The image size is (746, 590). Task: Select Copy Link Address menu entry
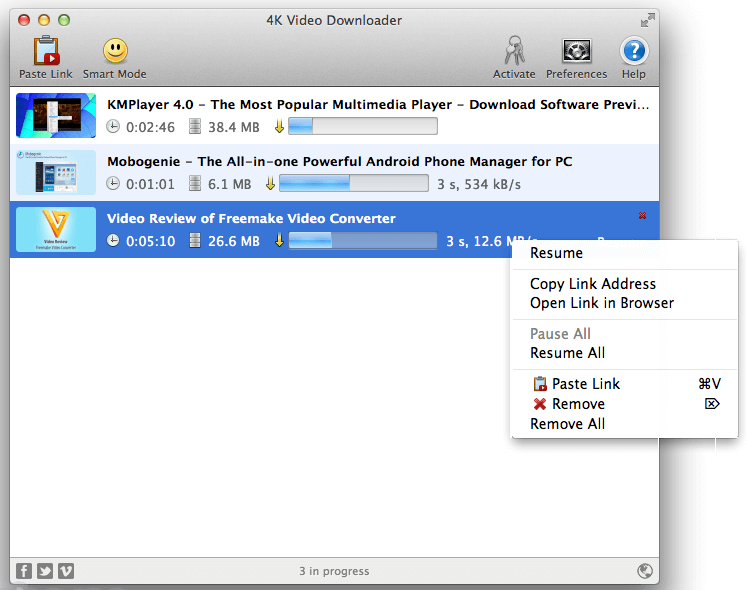[x=592, y=284]
